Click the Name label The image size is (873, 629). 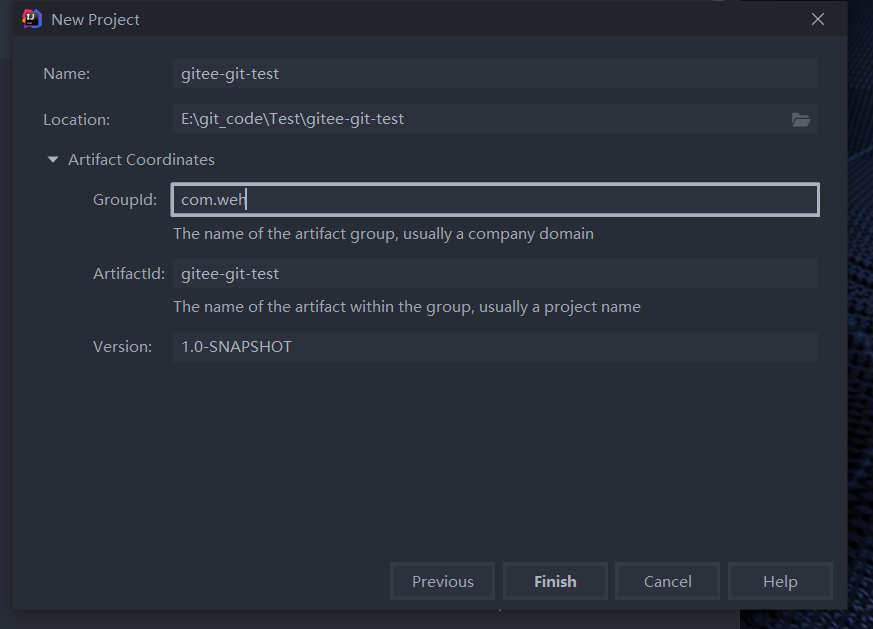67,73
